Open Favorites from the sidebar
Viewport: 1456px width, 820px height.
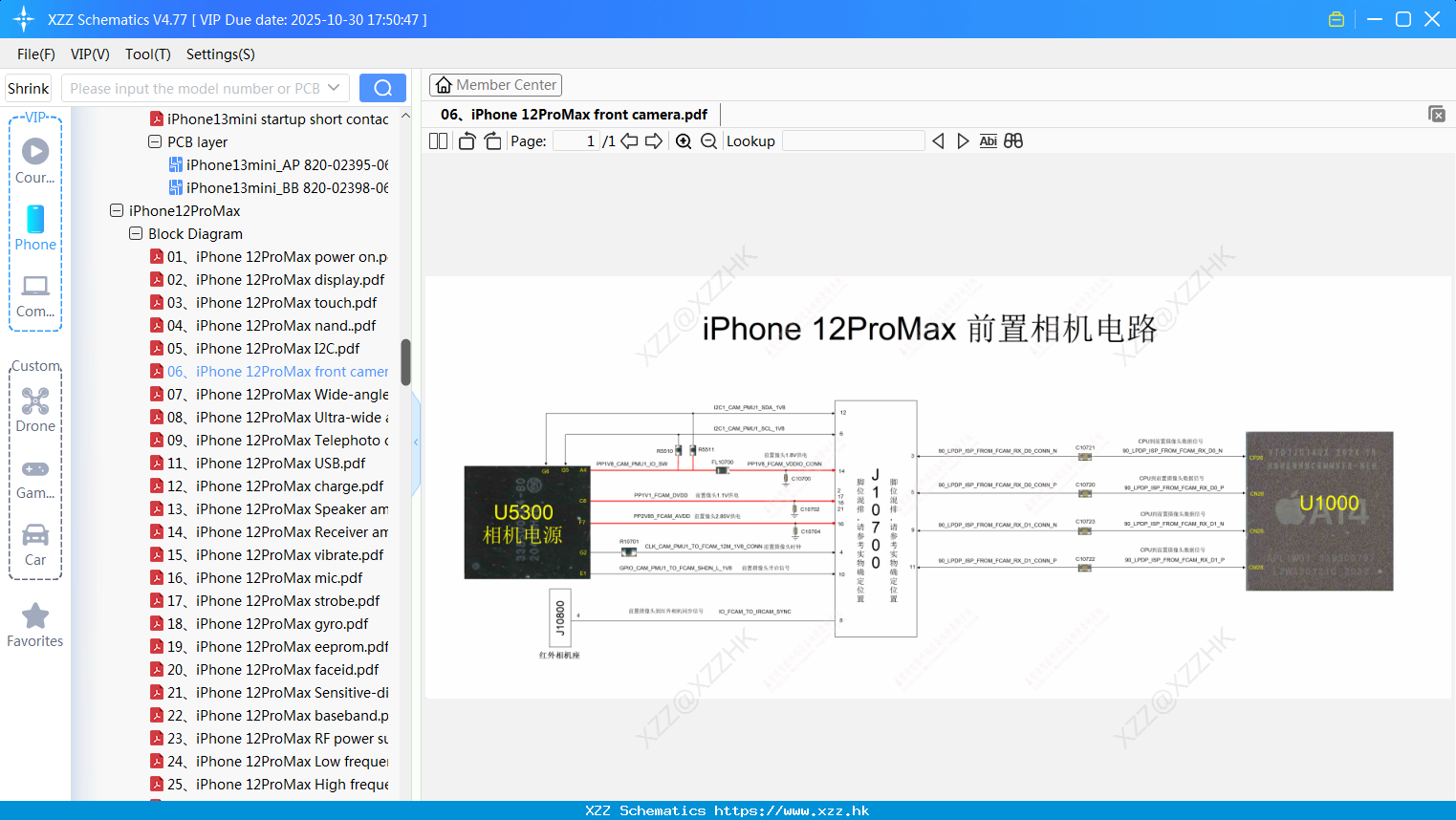35,626
